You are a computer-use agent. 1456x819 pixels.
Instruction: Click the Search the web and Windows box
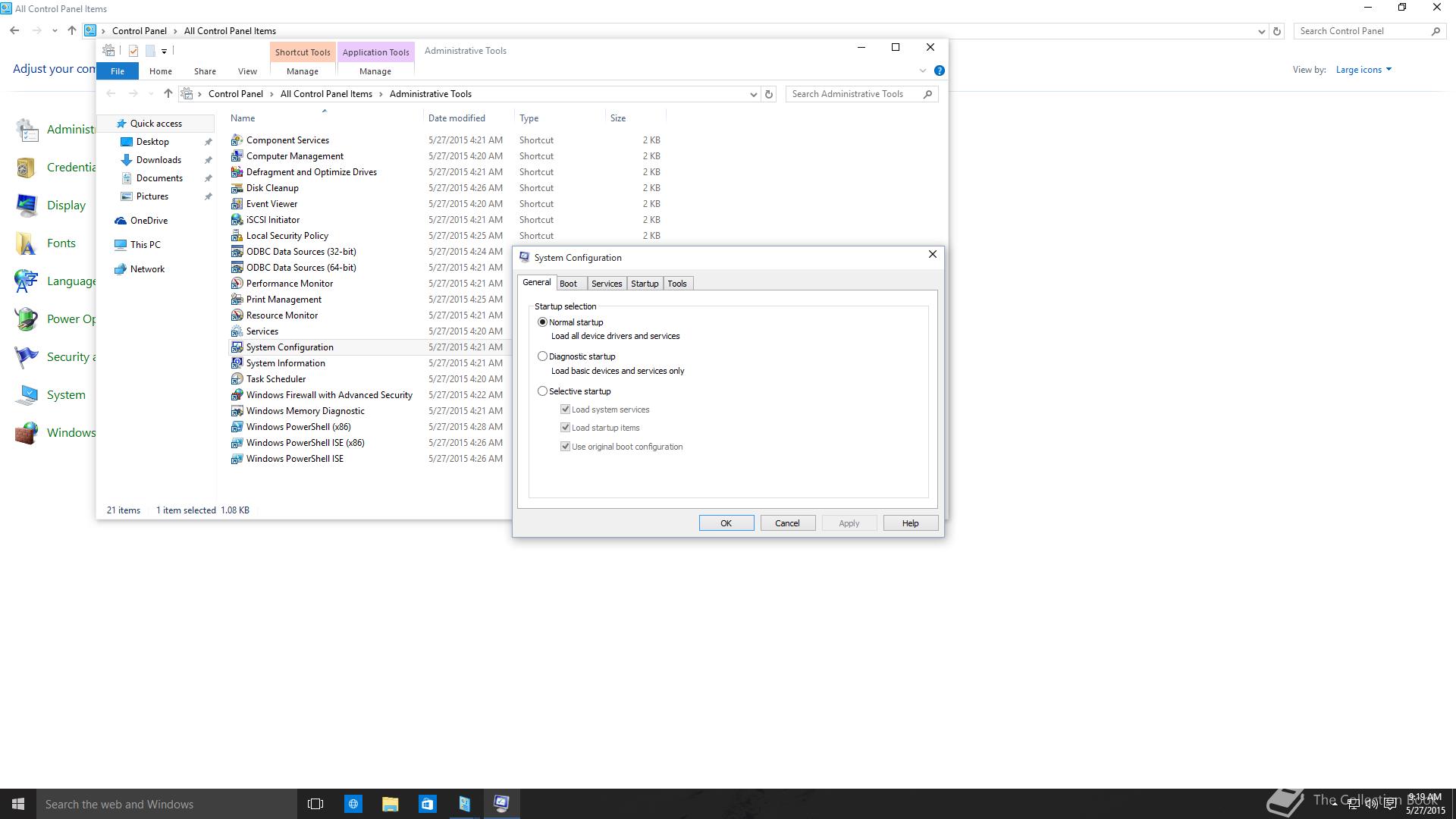pyautogui.click(x=167, y=804)
